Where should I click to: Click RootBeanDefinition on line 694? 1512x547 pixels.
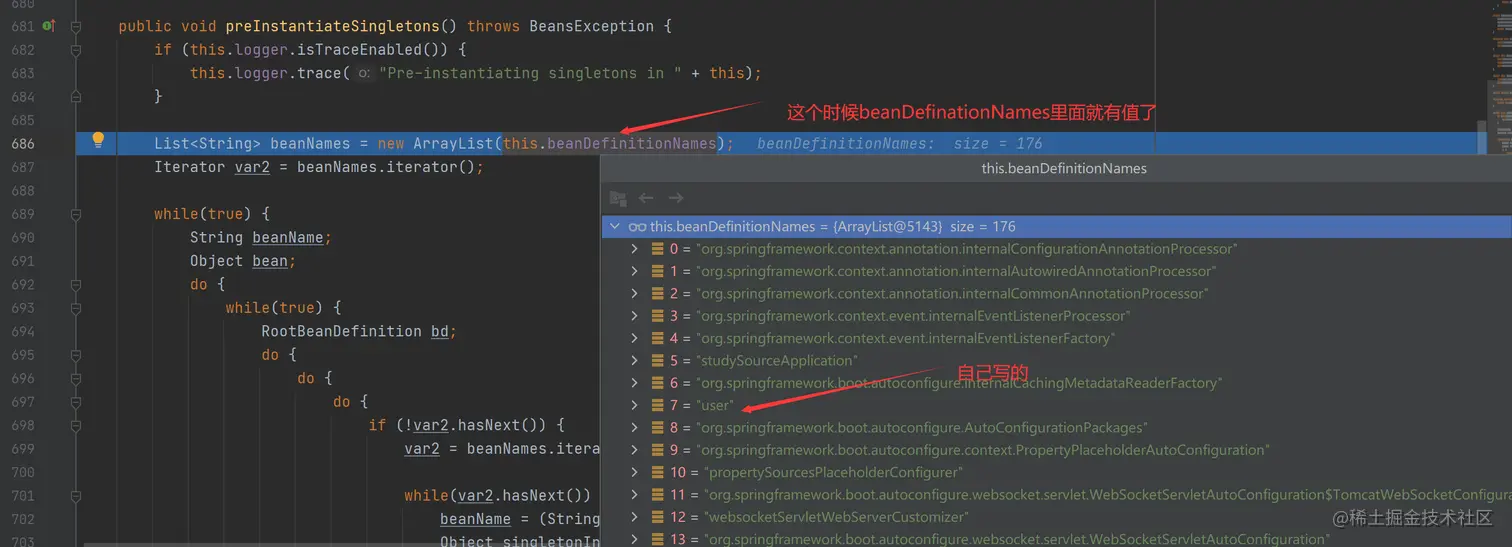coord(342,331)
